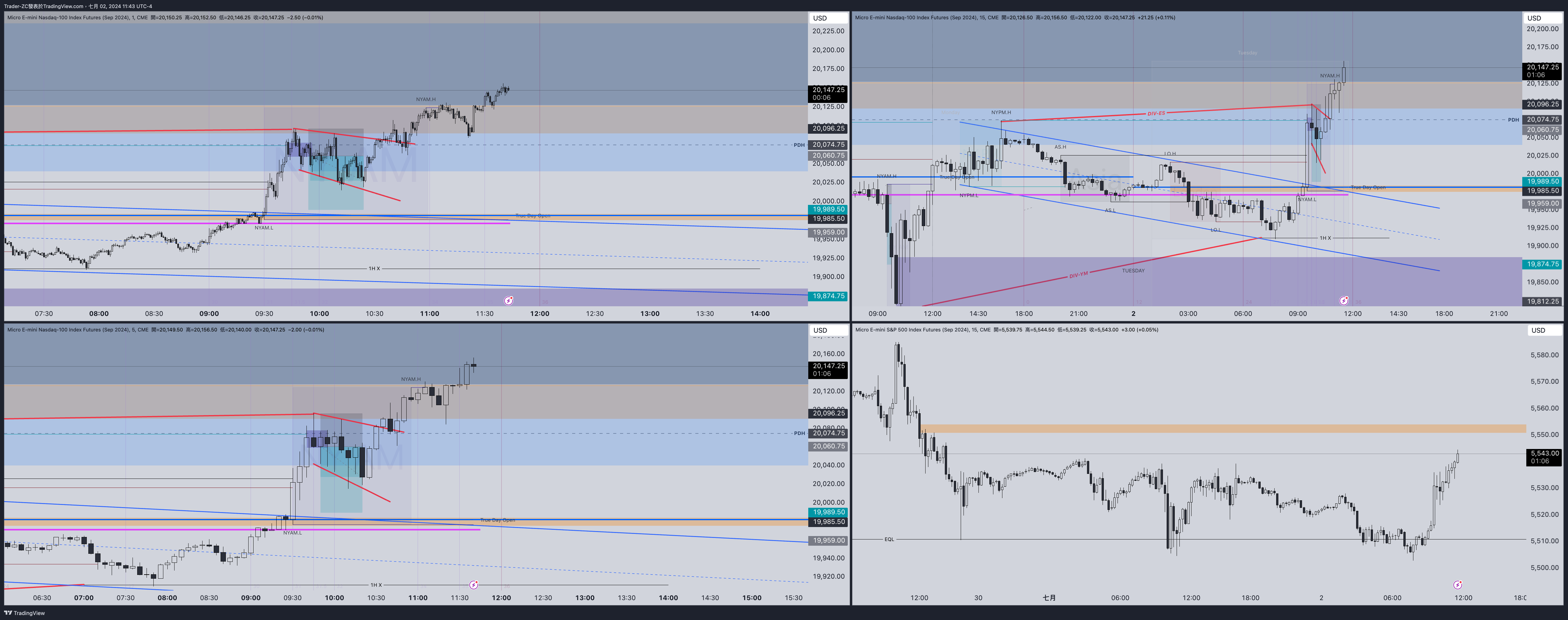Click the 15-minute Nasdaq-100 futures chart title

(x=926, y=18)
